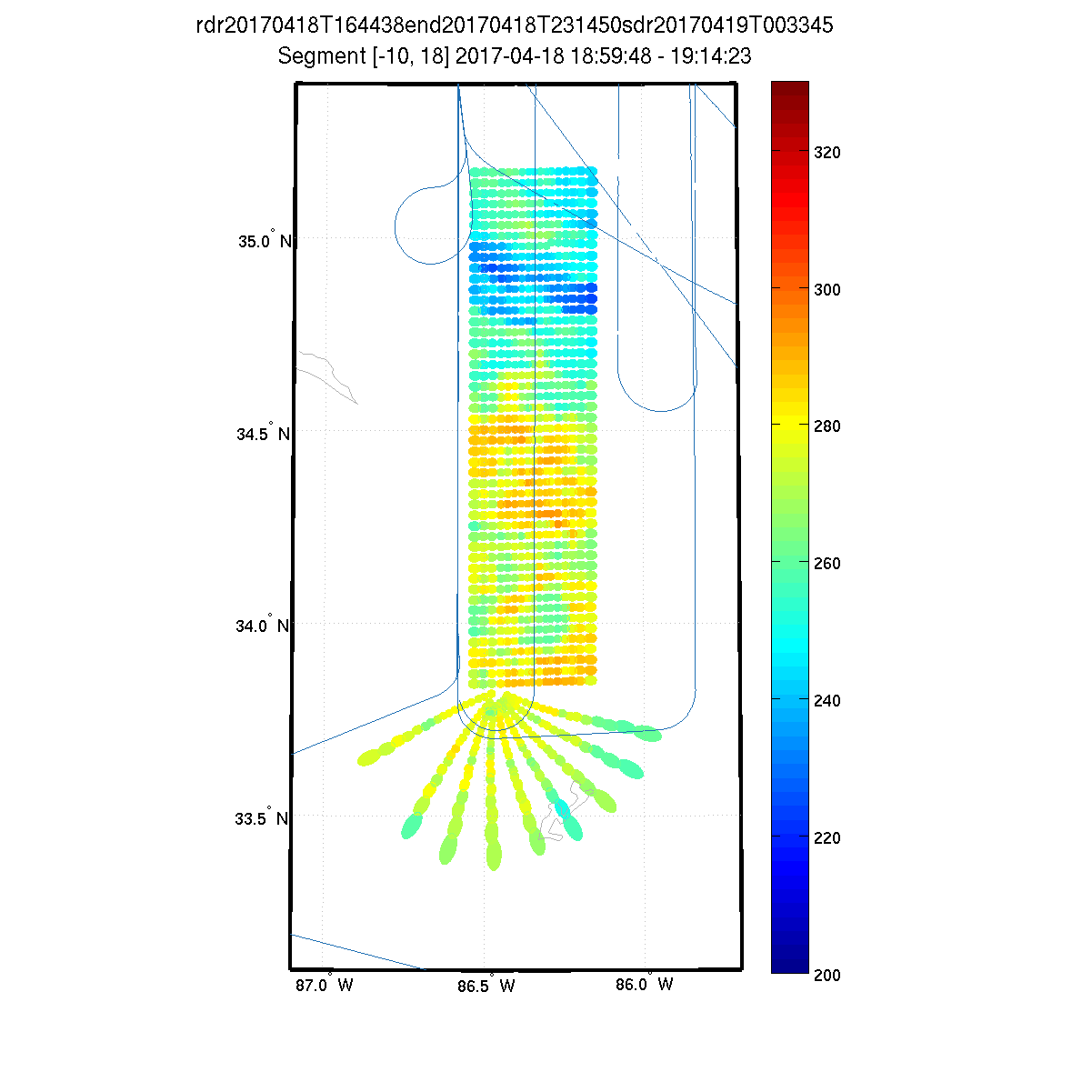The height and width of the screenshot is (1092, 1092).
Task: Select the 240 colorbar tick label
Action: (827, 700)
